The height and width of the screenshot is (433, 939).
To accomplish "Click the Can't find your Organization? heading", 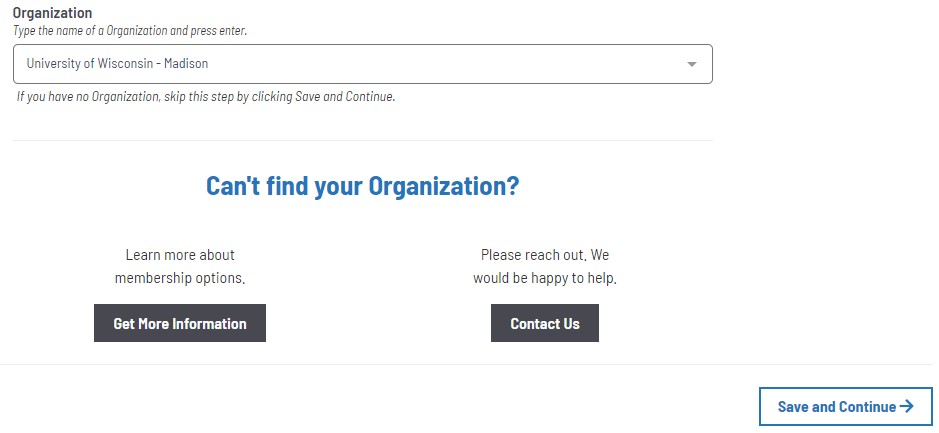I will 363,186.
